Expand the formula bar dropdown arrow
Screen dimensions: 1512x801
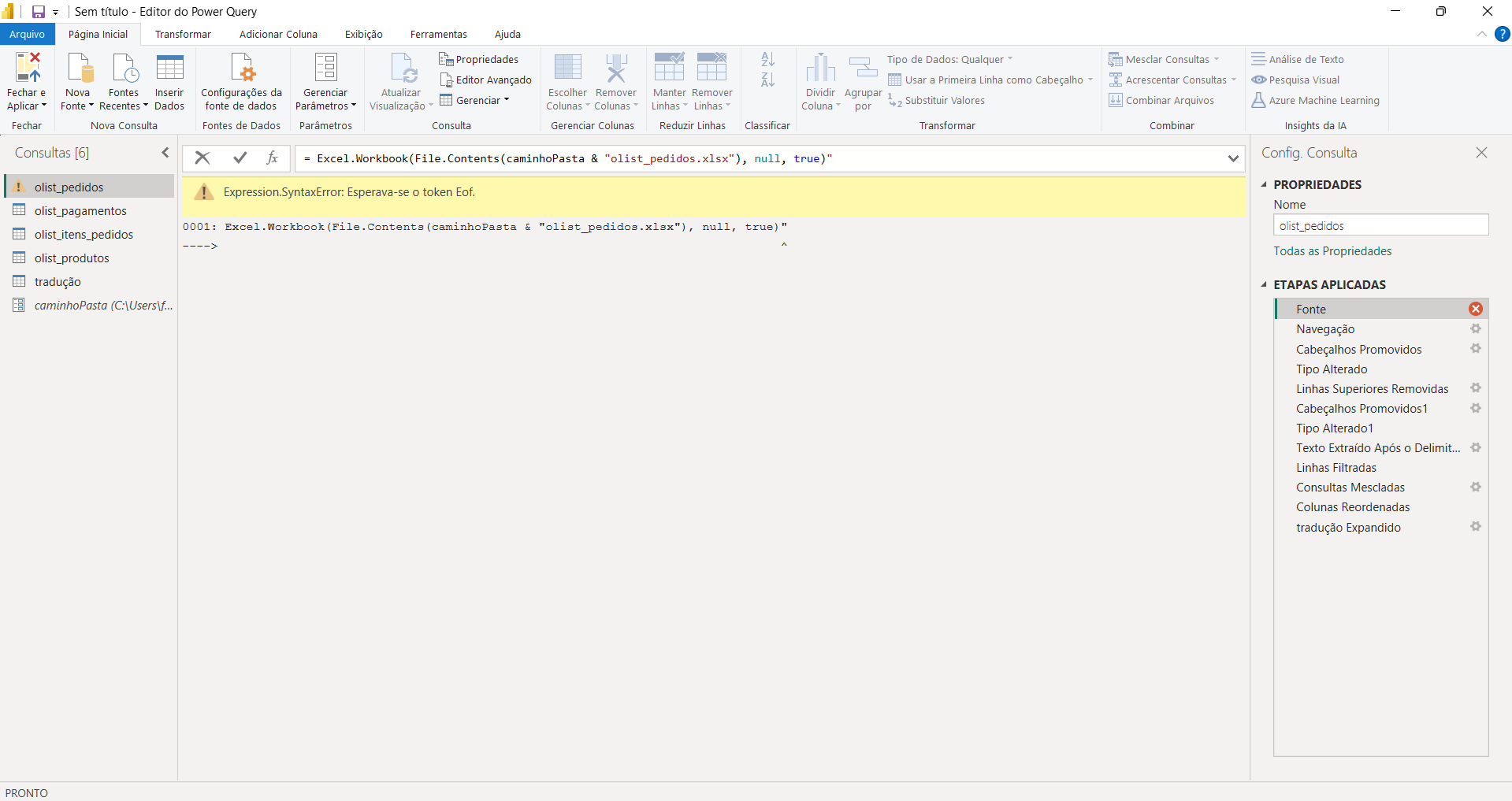pos(1233,158)
